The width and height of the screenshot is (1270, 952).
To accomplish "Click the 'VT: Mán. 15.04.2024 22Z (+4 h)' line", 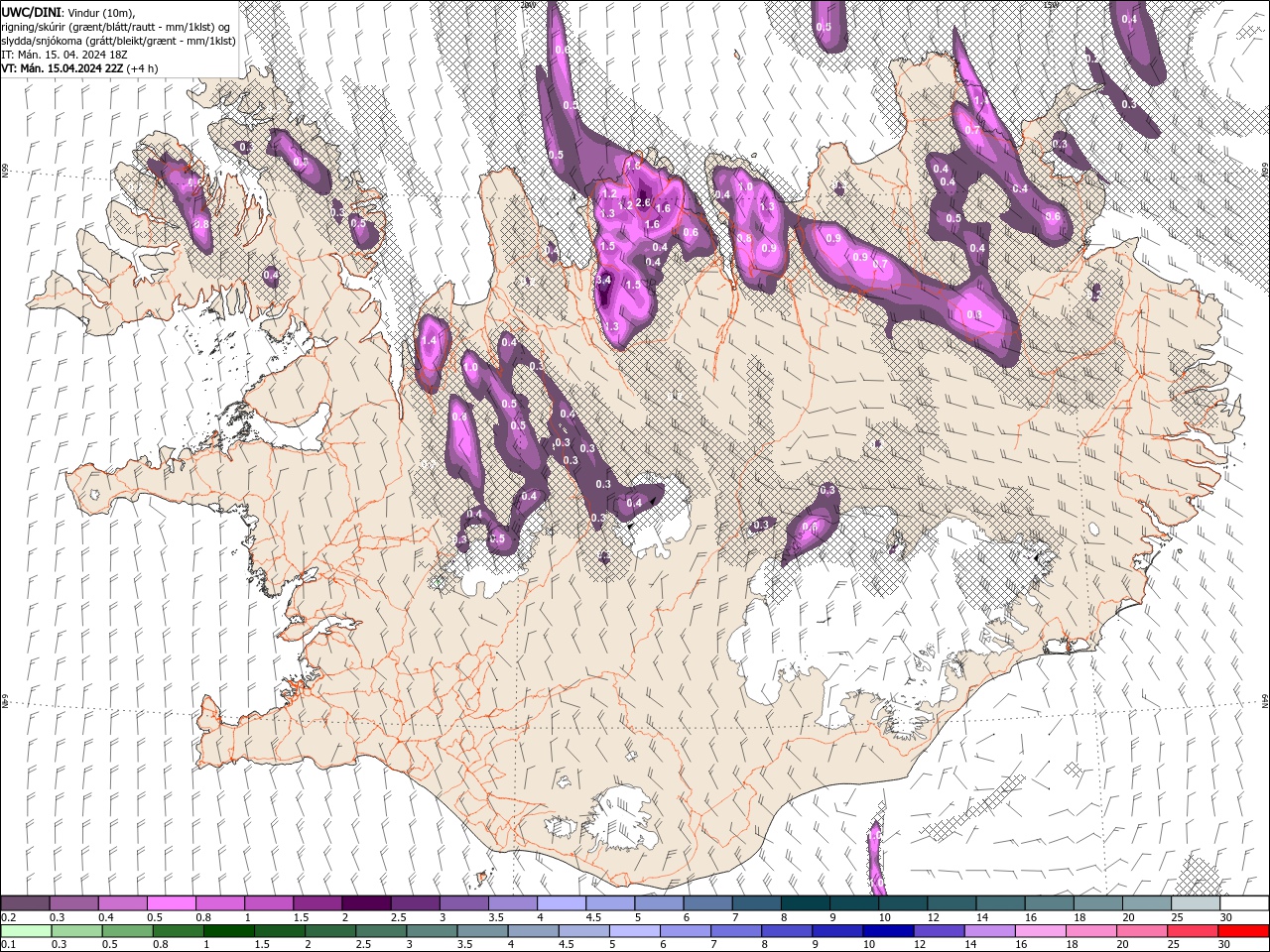I will click(x=79, y=68).
